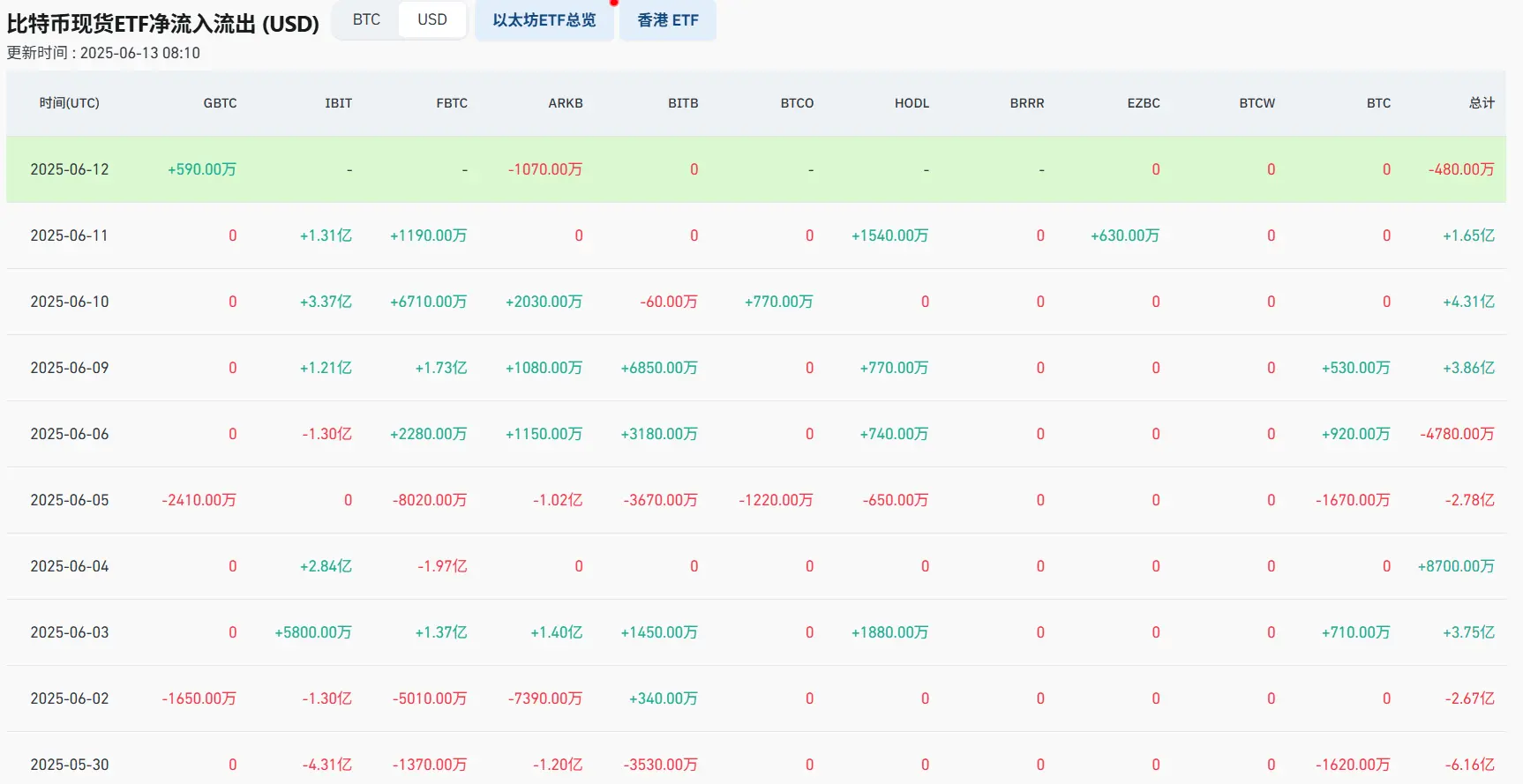Click the +1.65亿 total value
Image resolution: width=1523 pixels, height=784 pixels.
click(1469, 235)
